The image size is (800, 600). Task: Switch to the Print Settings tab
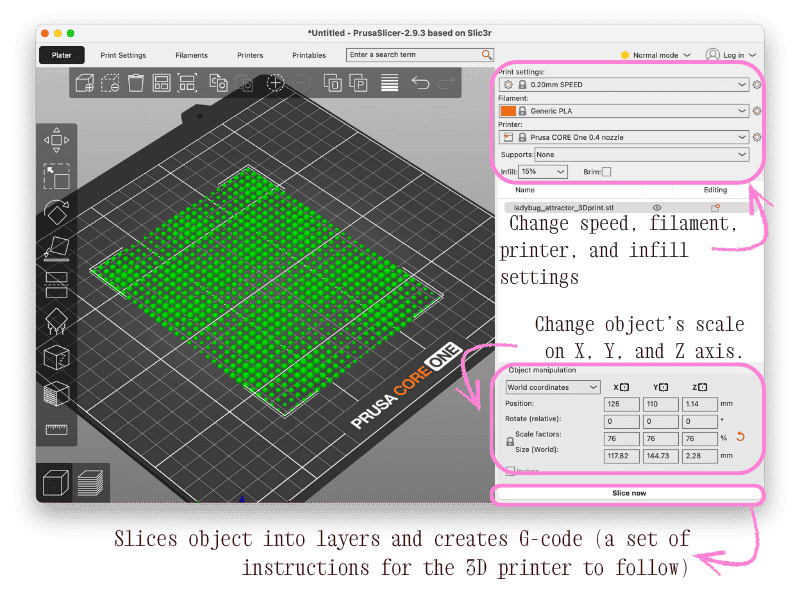coord(123,55)
